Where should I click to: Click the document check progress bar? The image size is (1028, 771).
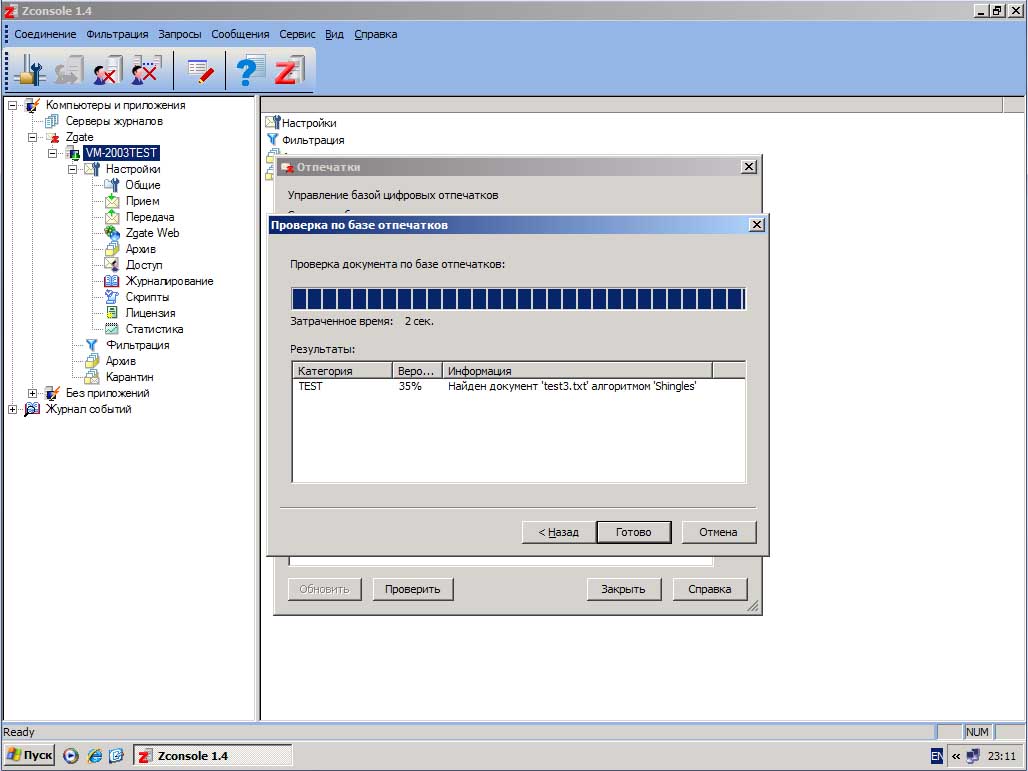517,299
